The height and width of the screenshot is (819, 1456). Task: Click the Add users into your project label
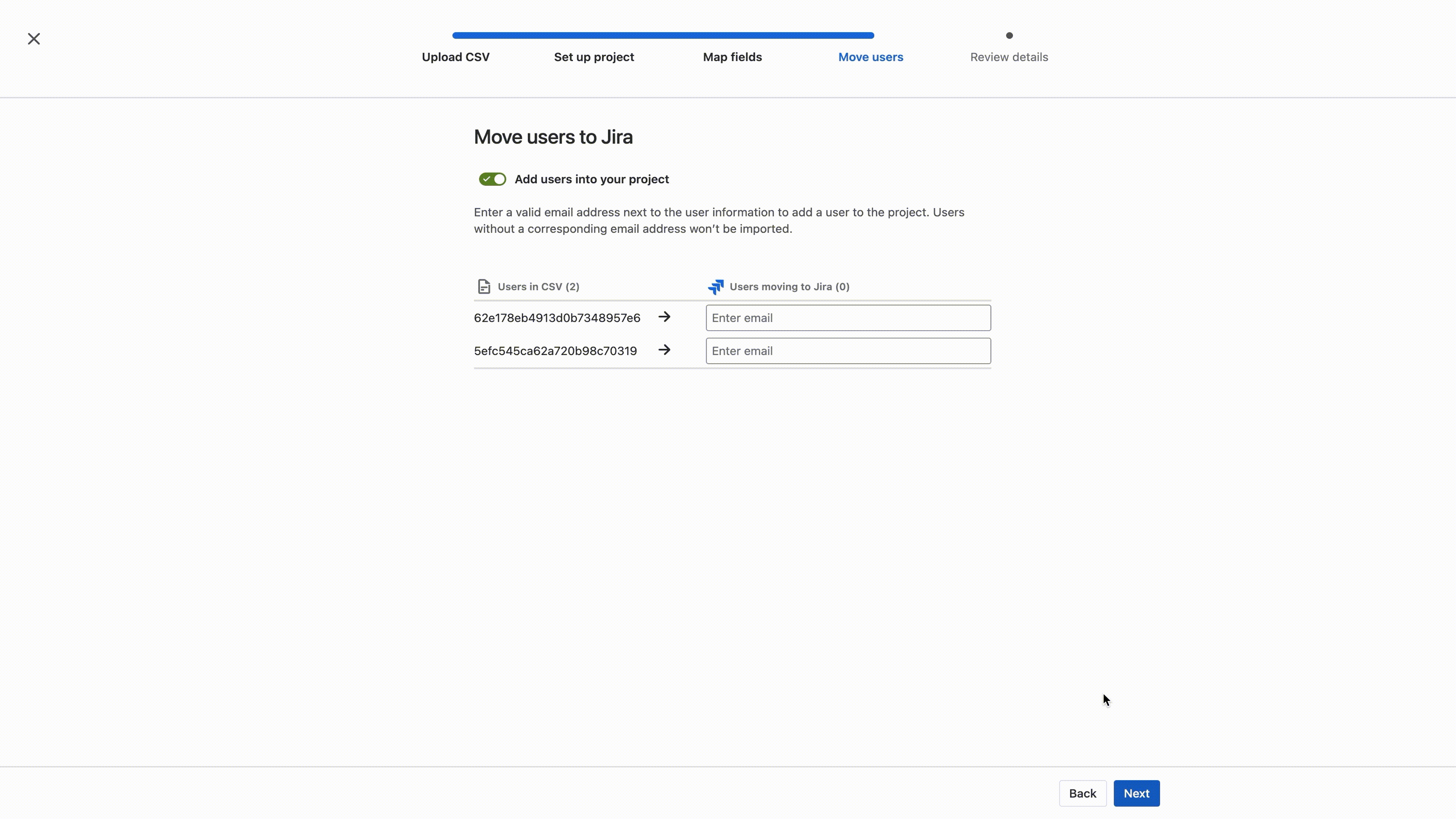click(591, 179)
